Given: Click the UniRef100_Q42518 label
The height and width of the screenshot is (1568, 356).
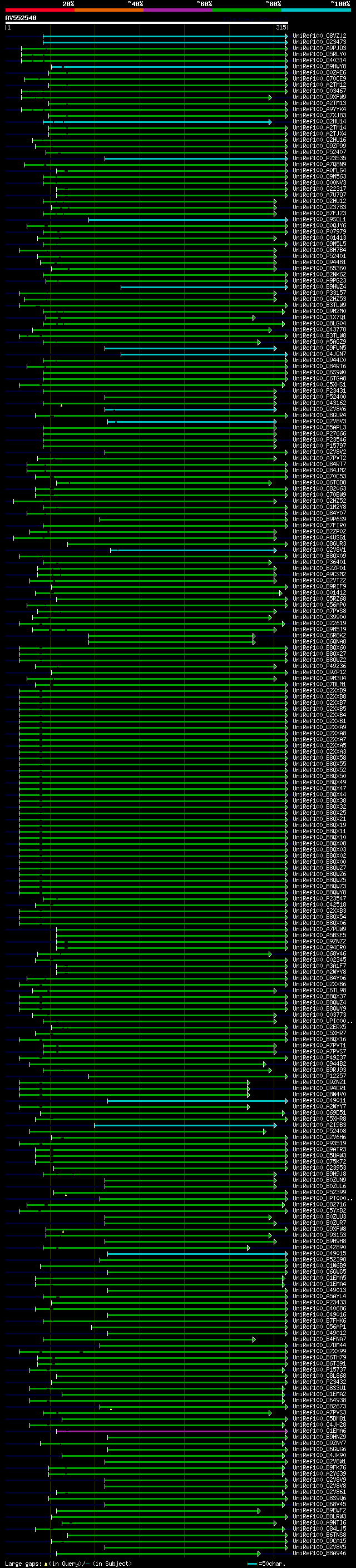Looking at the screenshot, I should click(319, 904).
